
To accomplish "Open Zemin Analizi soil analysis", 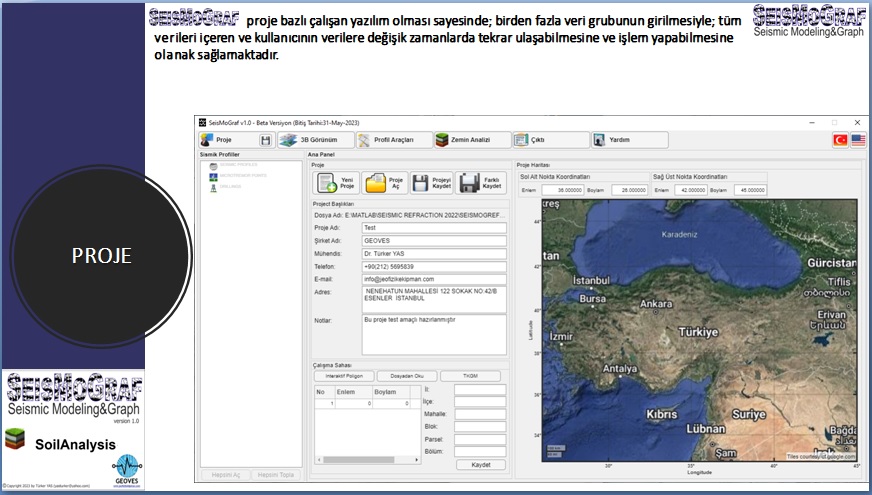I will 472,140.
